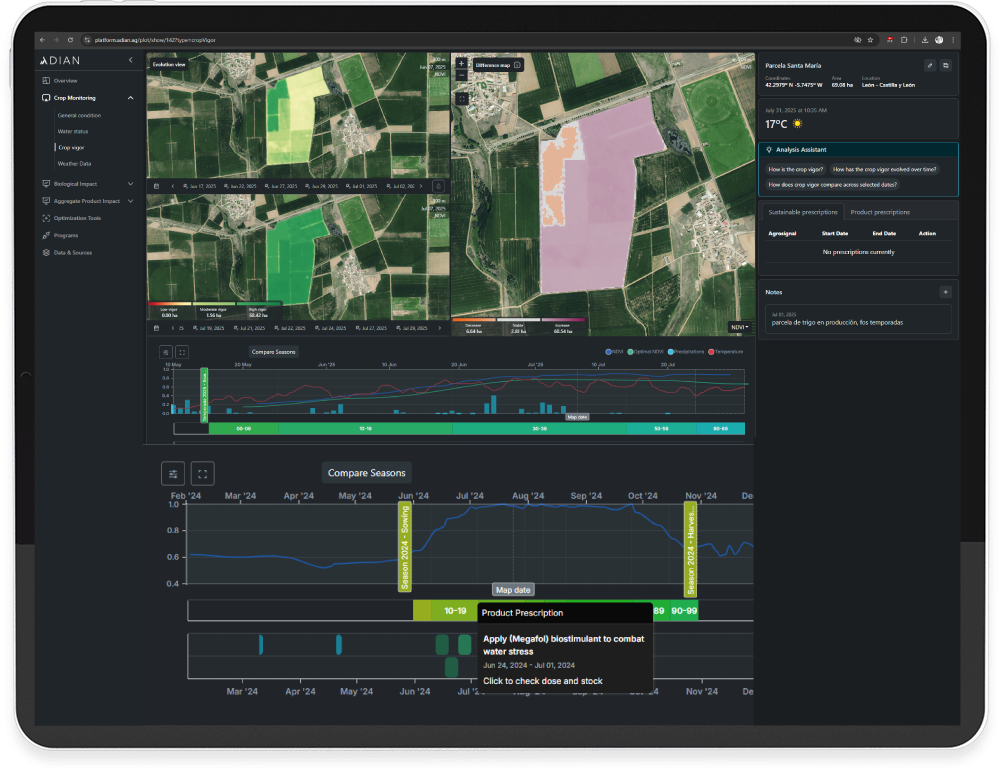
Task: Go back using the browser back arrow
Action: [42, 40]
